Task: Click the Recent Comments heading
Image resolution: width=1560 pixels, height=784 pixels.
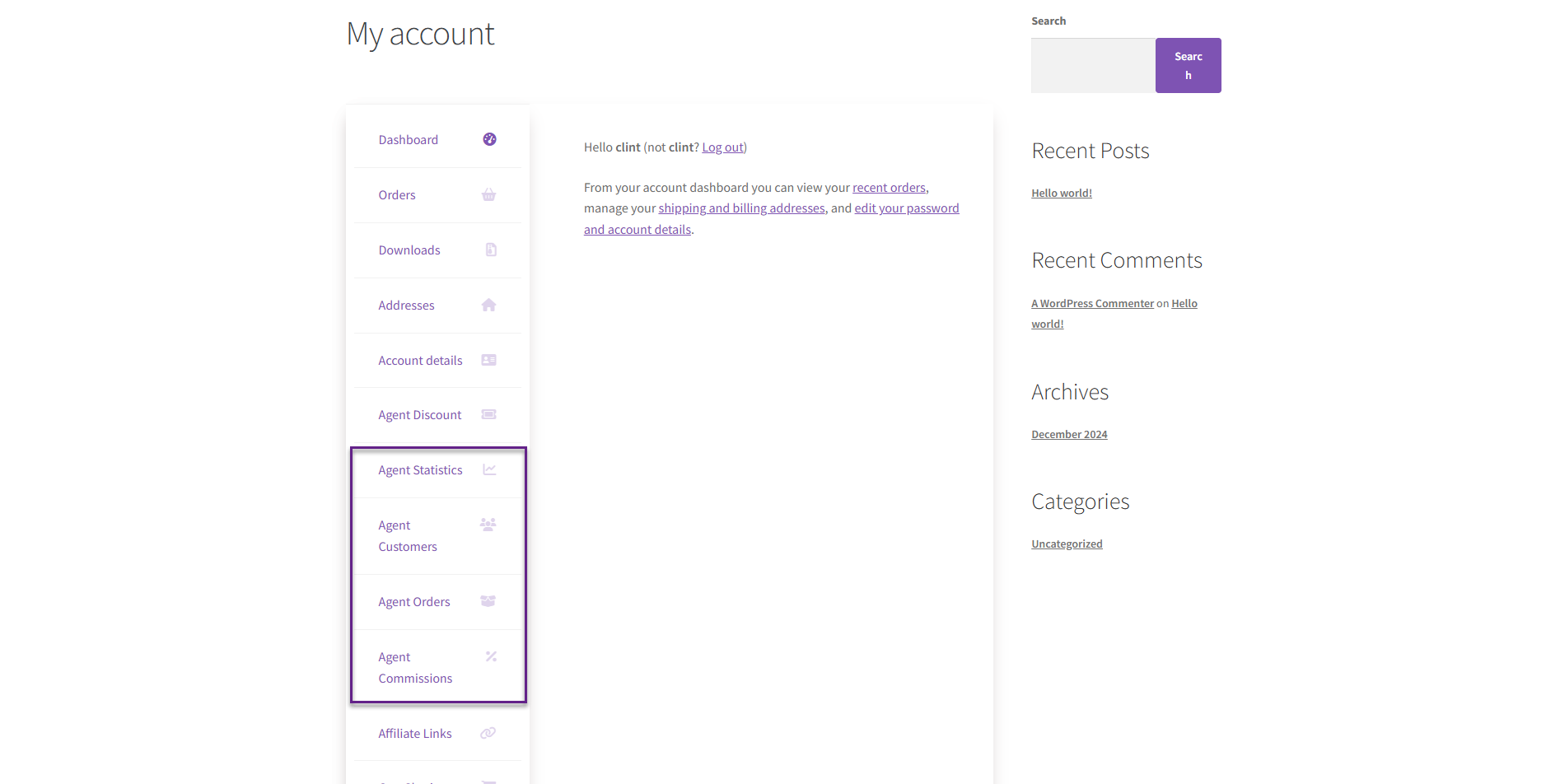Action: (x=1117, y=260)
